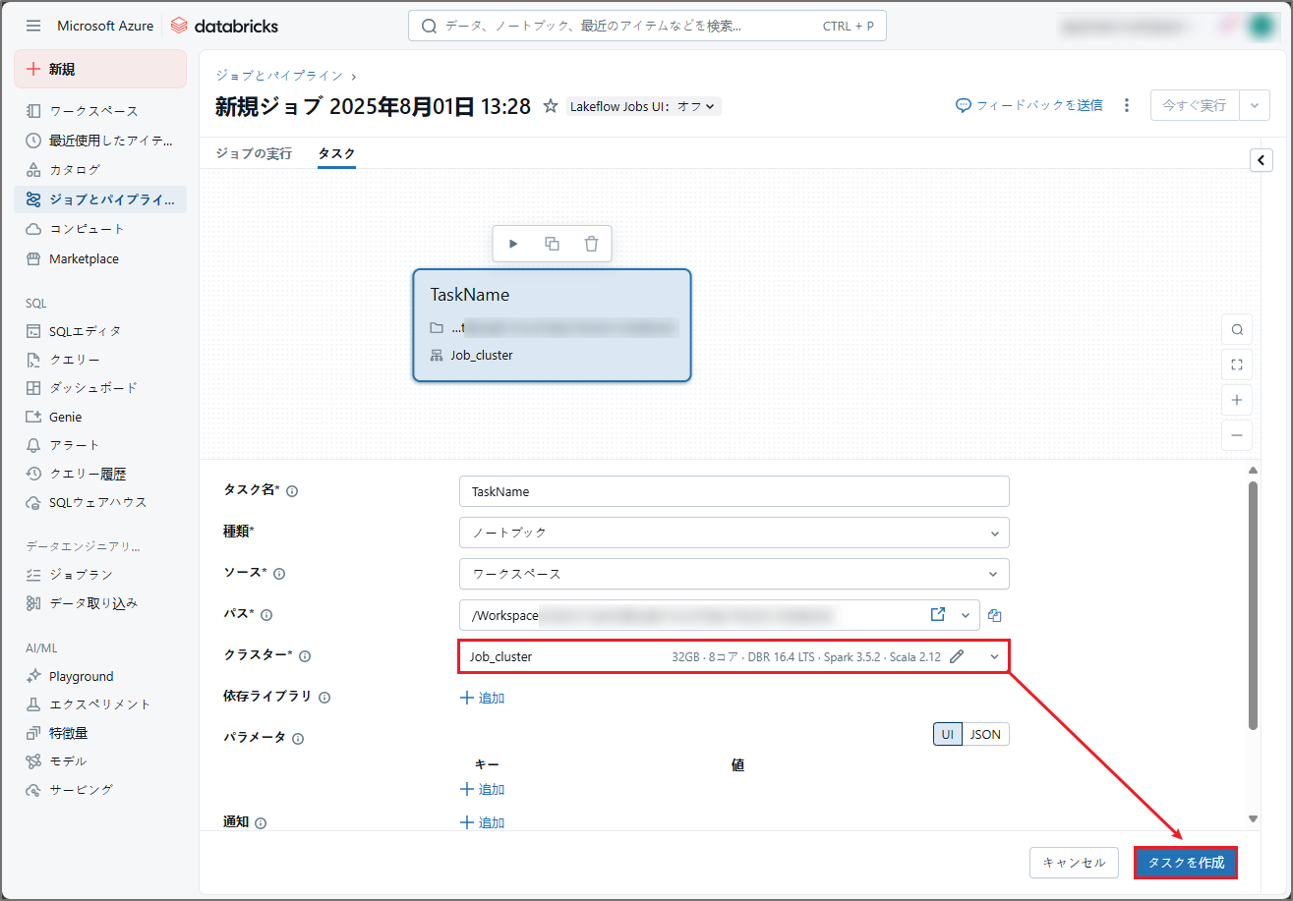This screenshot has width=1293, height=901.
Task: Toggle the Lakeflow Jobs UI setting
Action: click(643, 106)
